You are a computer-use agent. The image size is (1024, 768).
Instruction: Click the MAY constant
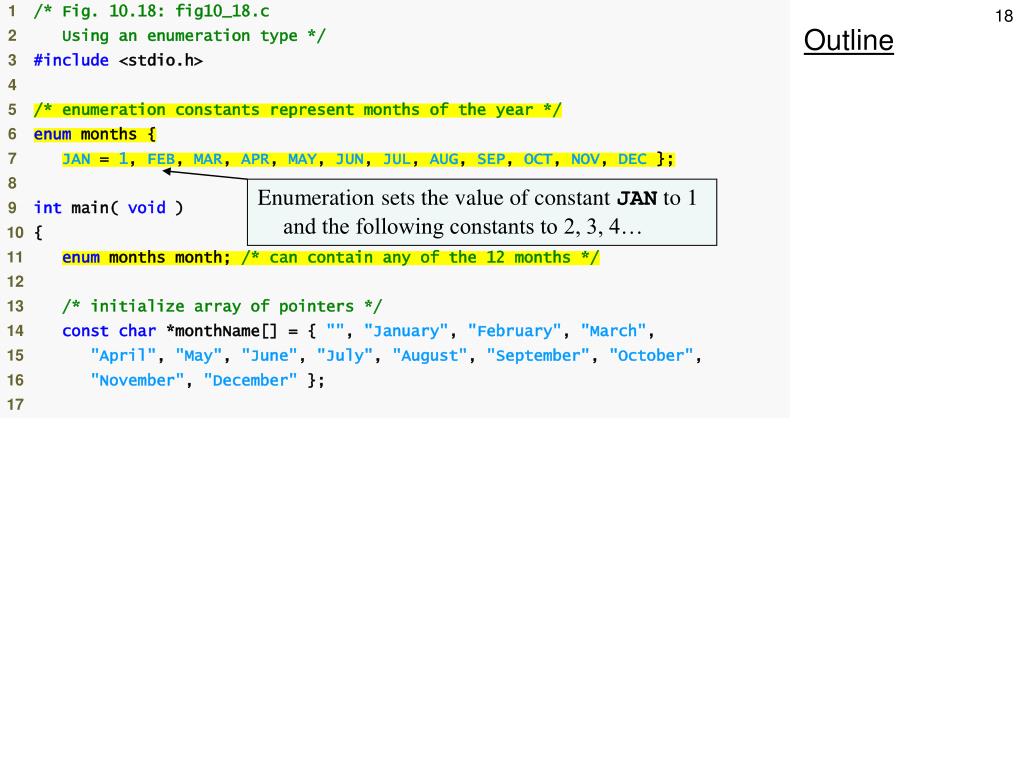tap(302, 159)
